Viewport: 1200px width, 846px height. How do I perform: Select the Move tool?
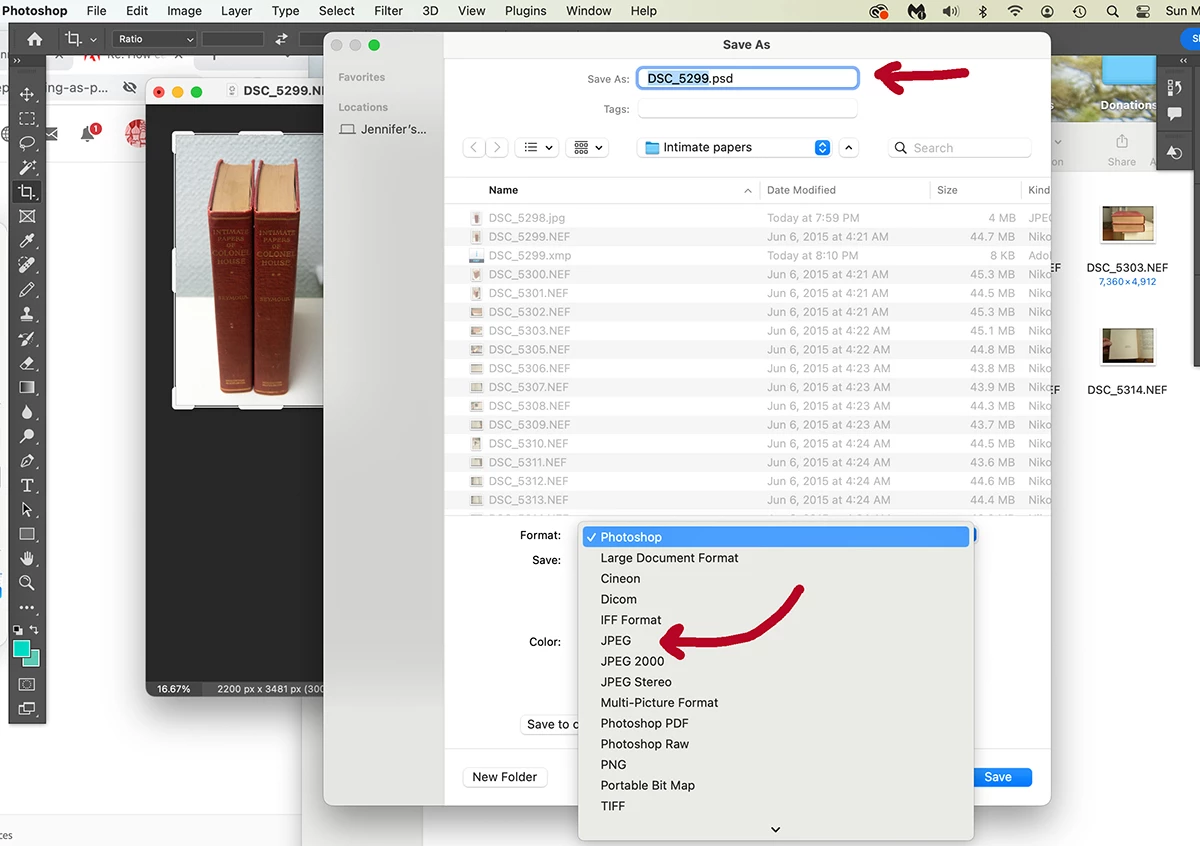pos(27,94)
